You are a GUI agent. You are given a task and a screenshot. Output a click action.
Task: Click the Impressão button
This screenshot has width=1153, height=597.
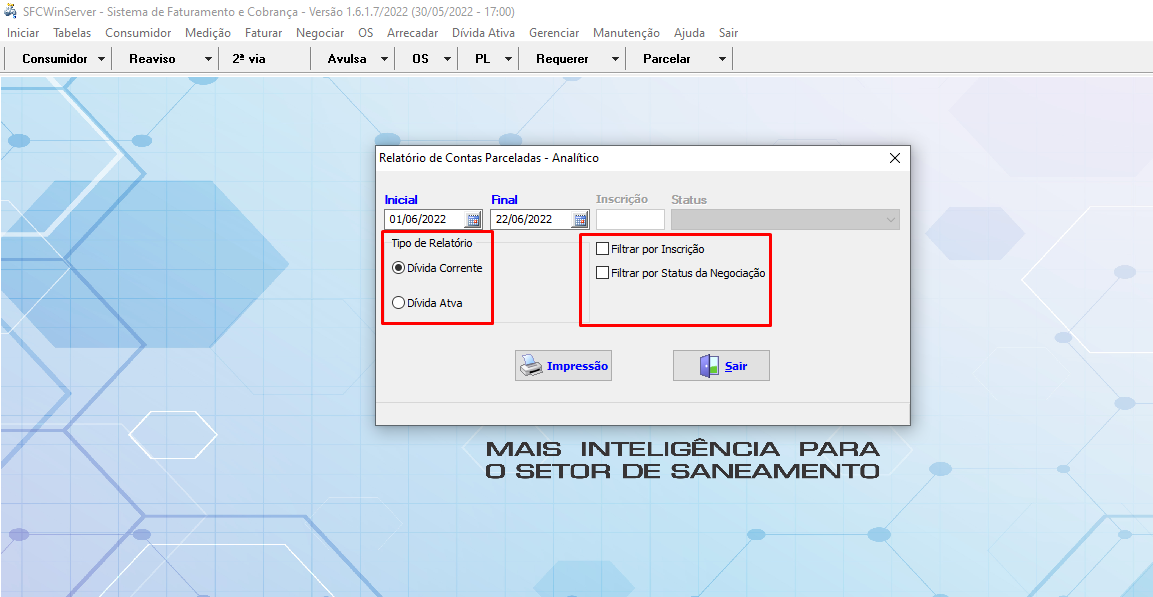563,365
